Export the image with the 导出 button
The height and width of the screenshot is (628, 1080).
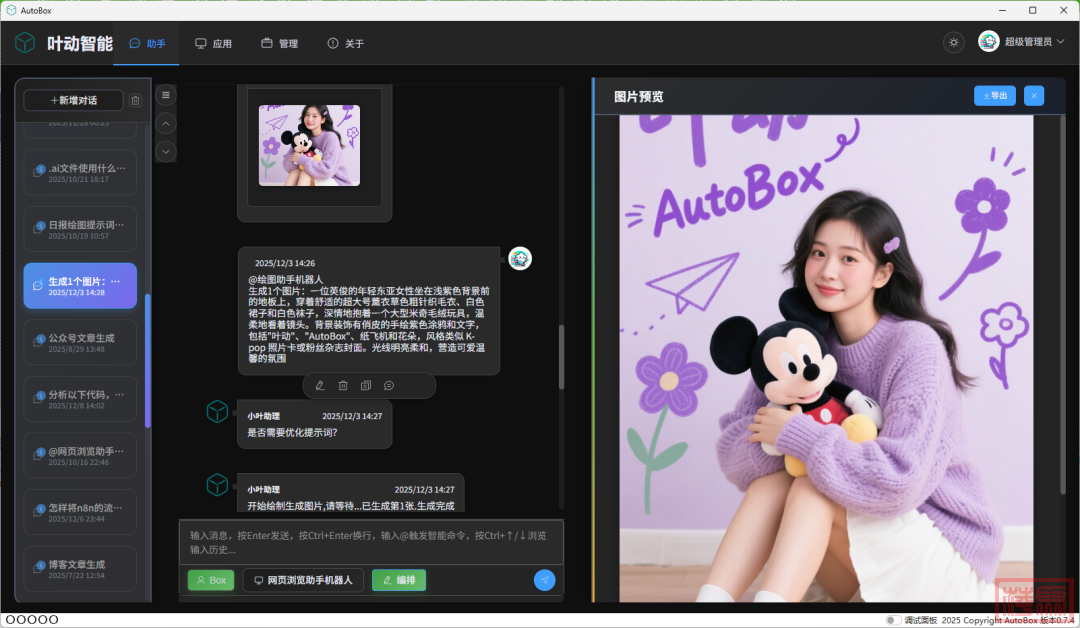pos(994,96)
